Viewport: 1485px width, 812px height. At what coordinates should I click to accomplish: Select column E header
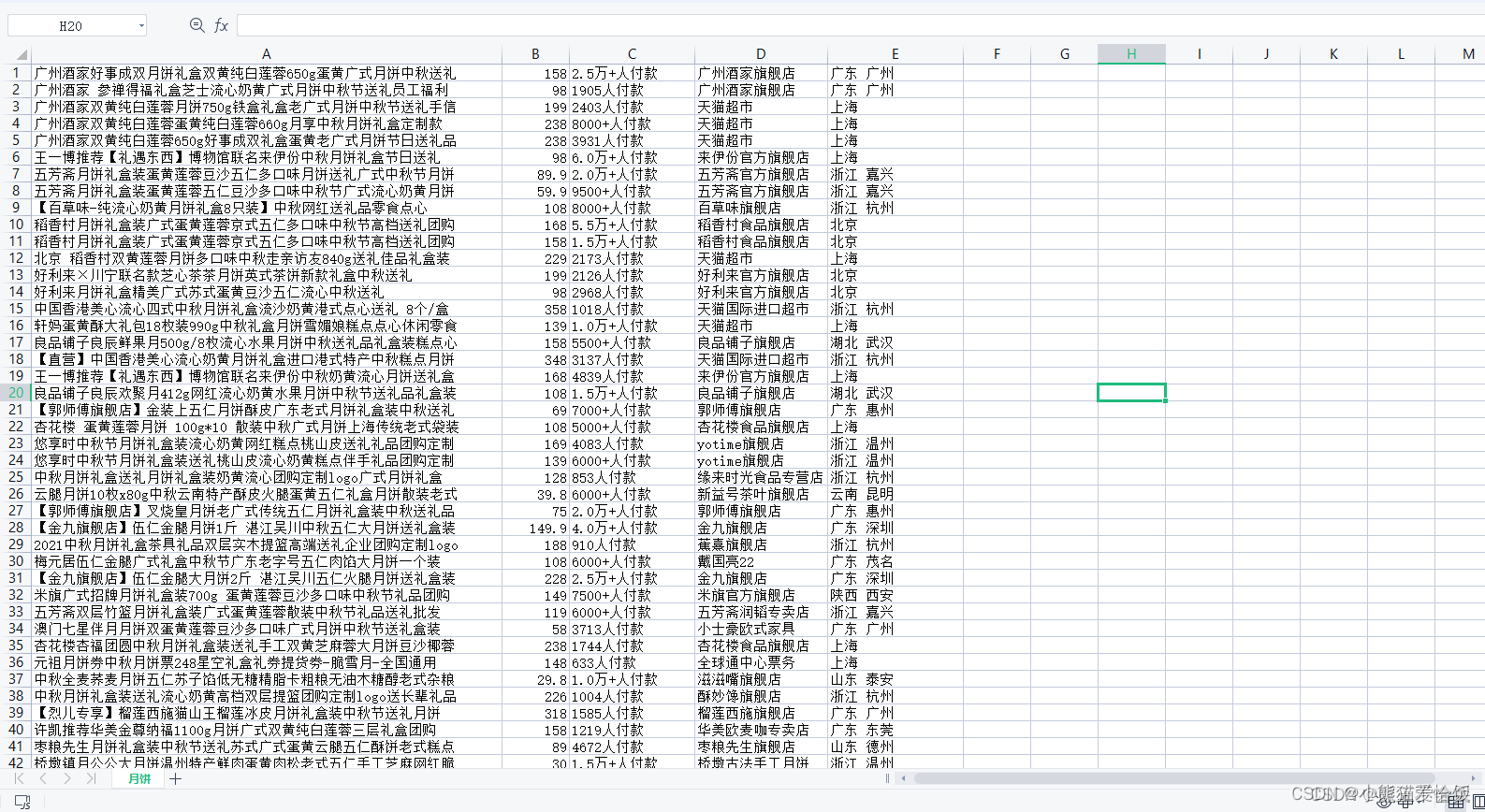click(x=895, y=54)
